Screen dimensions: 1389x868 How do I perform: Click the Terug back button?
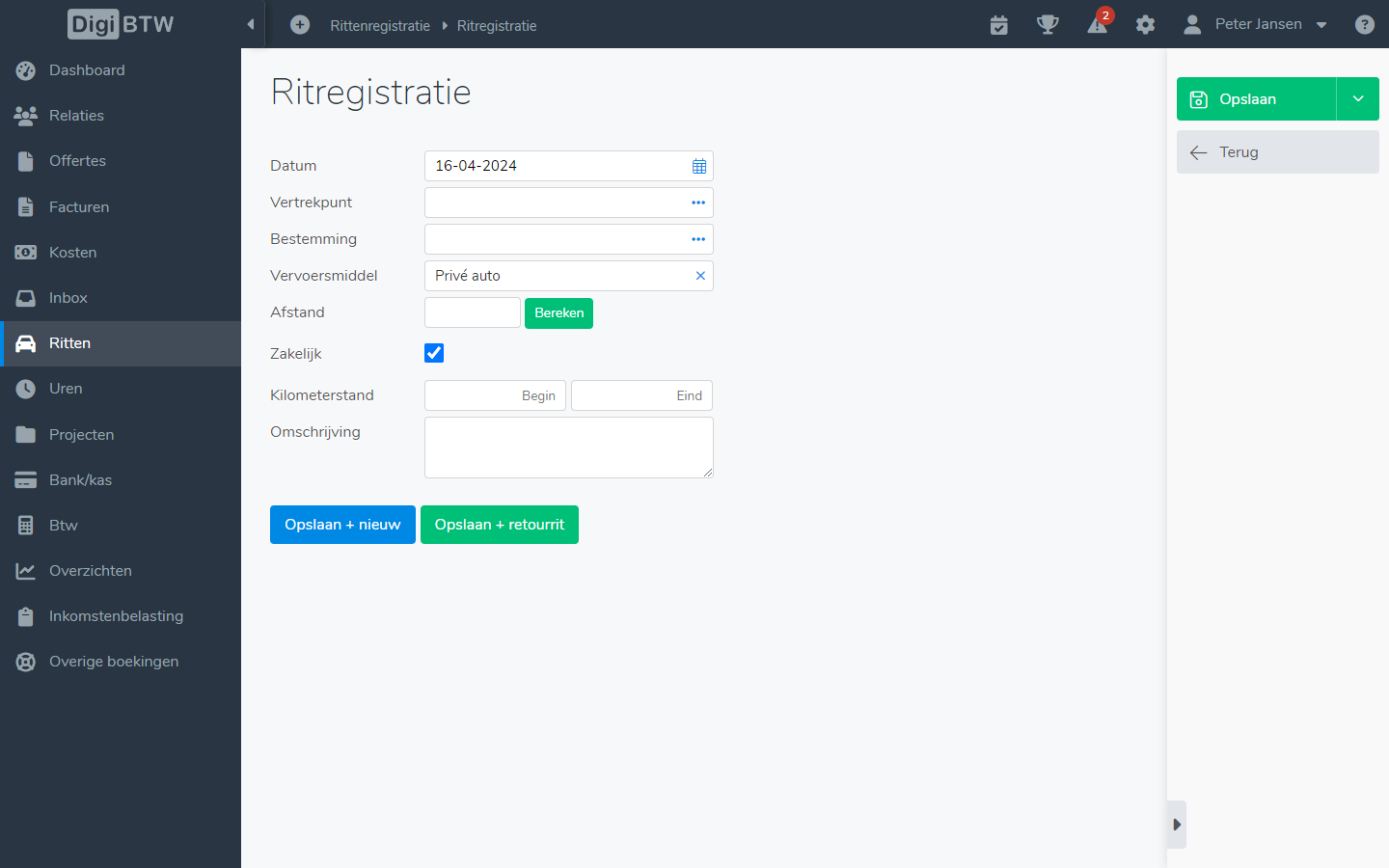pyautogui.click(x=1278, y=152)
